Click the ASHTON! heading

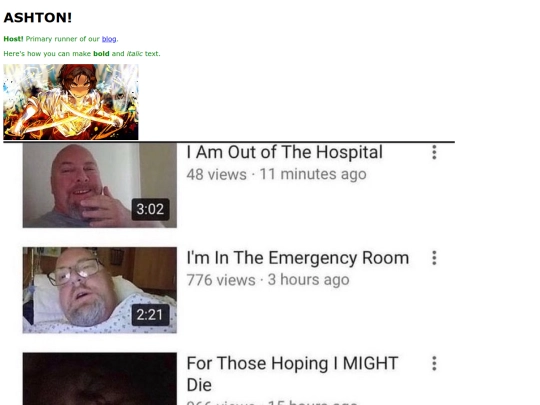pos(38,18)
